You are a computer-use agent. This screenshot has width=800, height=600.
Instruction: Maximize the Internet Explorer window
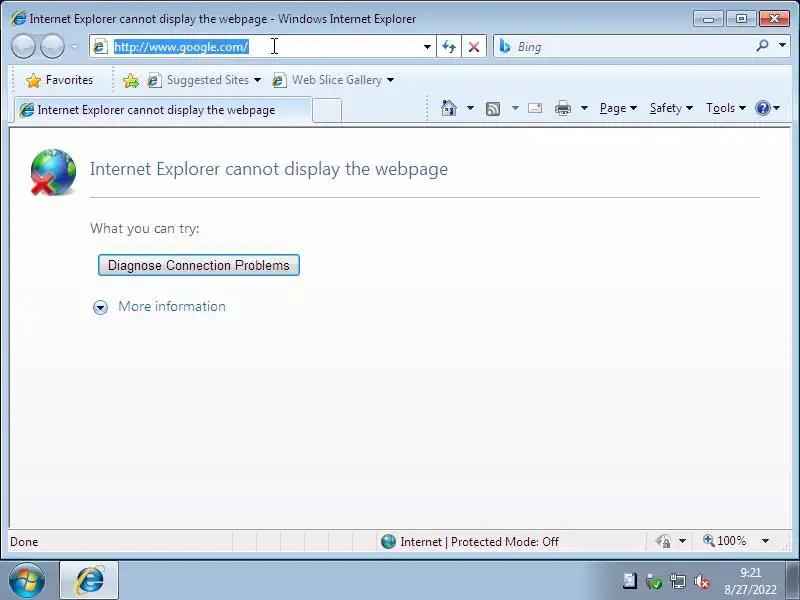pyautogui.click(x=741, y=19)
